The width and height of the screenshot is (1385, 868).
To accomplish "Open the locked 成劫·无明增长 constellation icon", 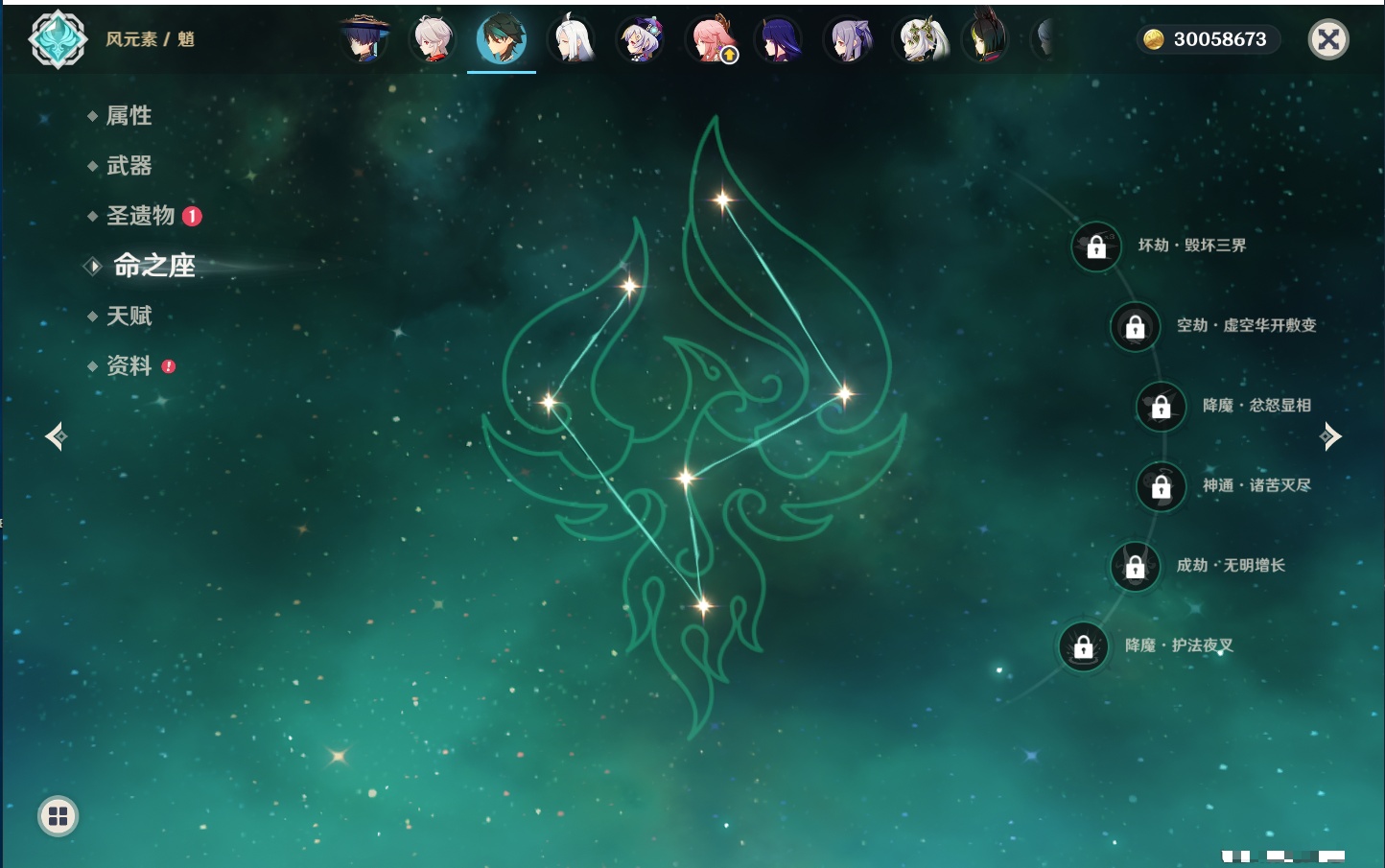I will click(x=1136, y=566).
